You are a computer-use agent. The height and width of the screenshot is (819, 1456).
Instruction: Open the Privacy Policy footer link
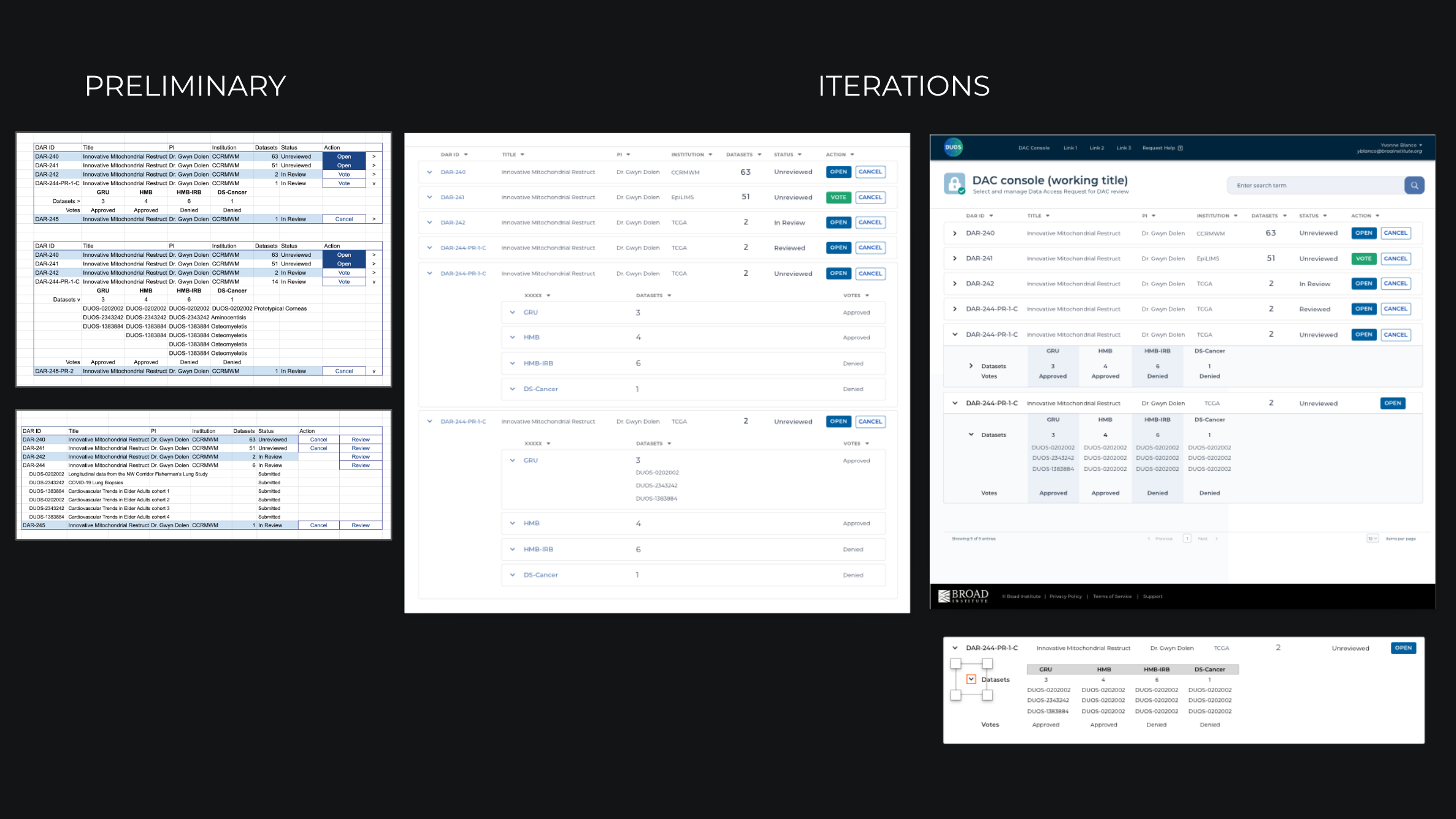[x=1065, y=596]
